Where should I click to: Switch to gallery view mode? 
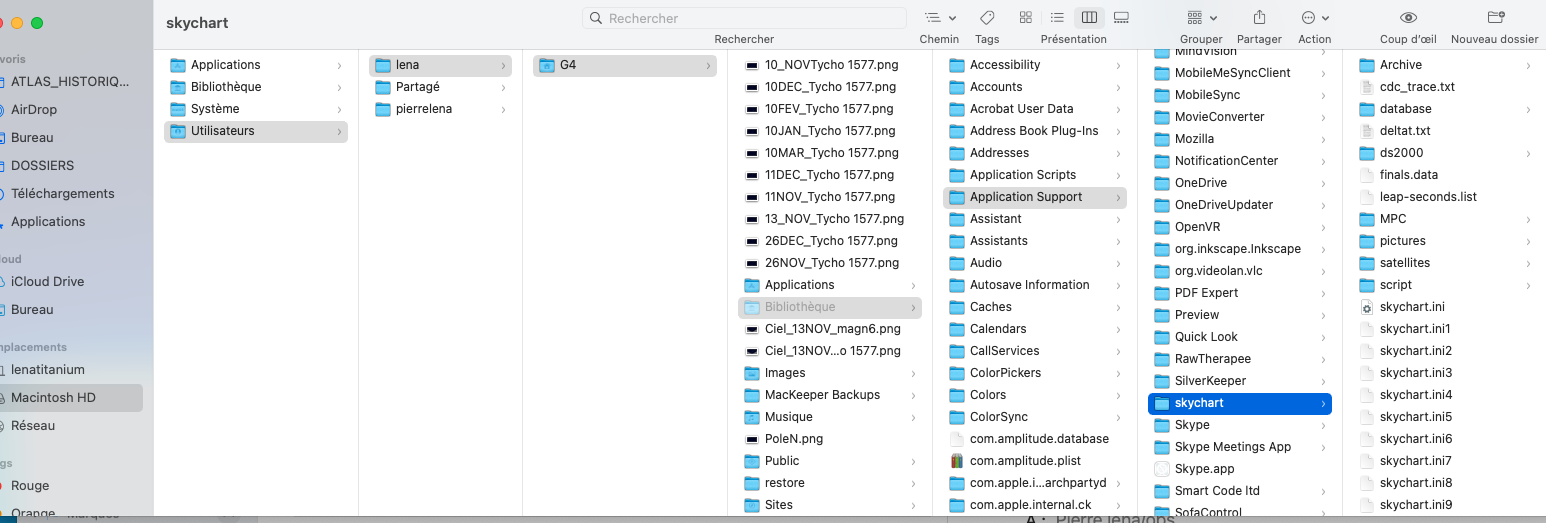1121,18
